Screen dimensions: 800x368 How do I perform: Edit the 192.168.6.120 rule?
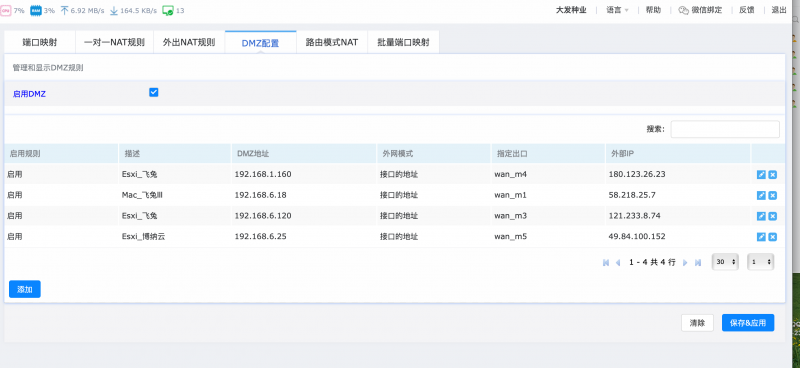[761, 216]
